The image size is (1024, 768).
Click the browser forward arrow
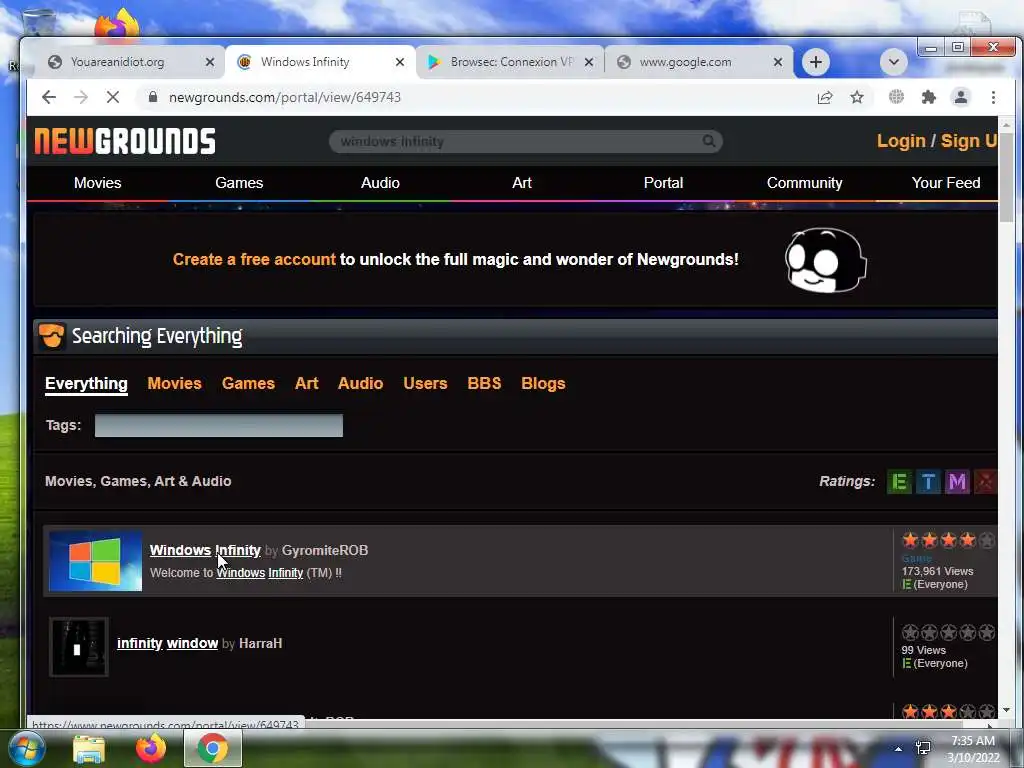(x=81, y=97)
